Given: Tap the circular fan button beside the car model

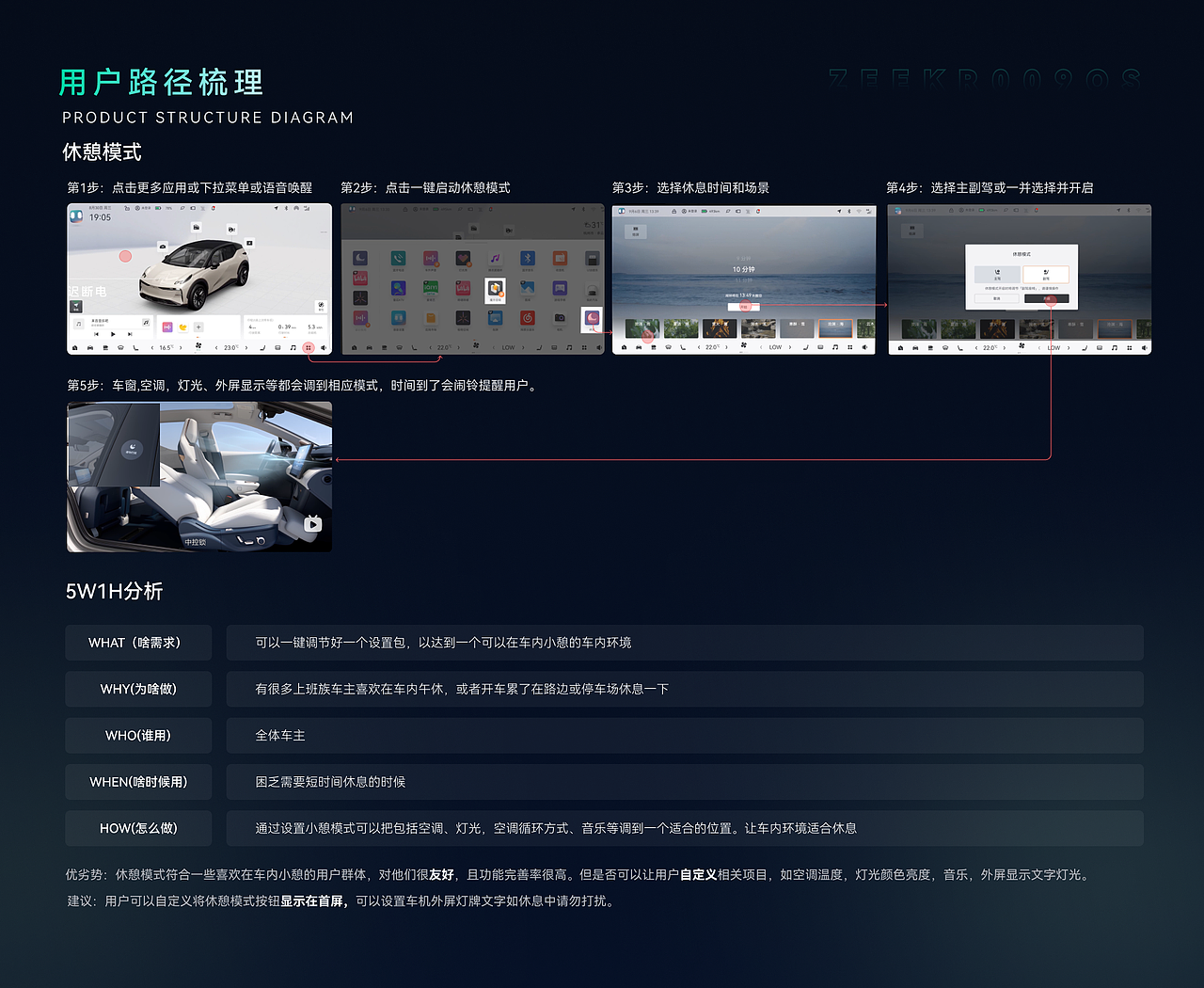Looking at the screenshot, I should tap(321, 307).
